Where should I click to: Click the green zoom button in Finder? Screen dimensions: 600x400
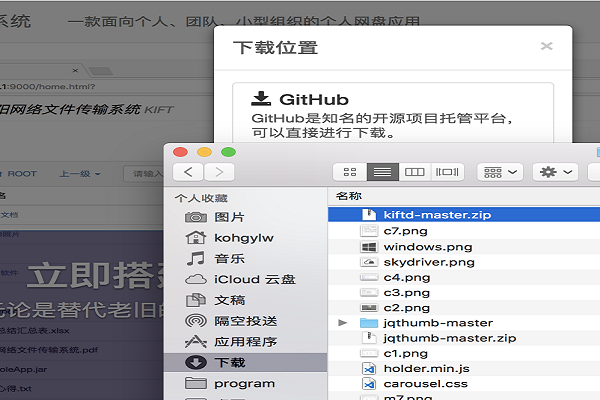228,152
